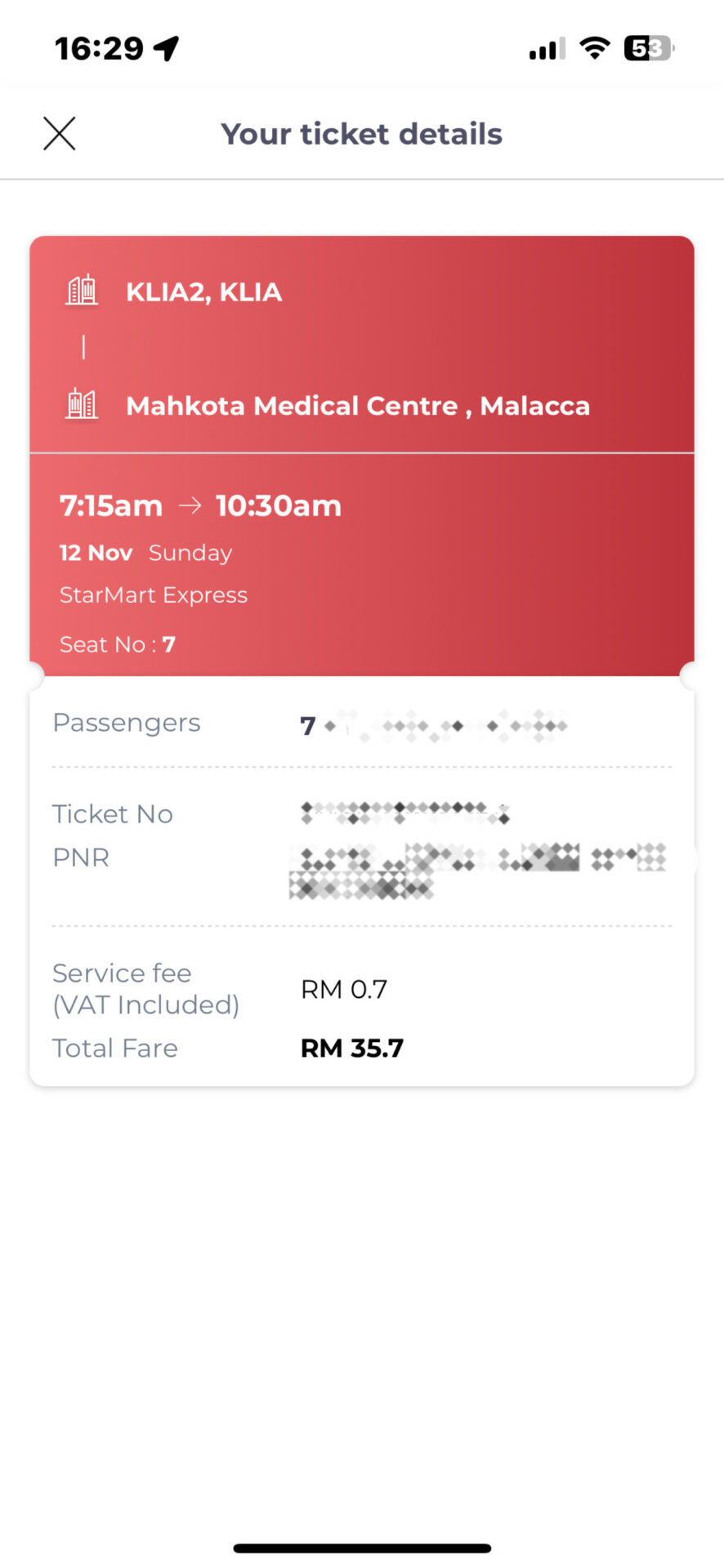Viewport: 724px width, 1568px height.
Task: Tap the location arrow in status bar
Action: 167,48
